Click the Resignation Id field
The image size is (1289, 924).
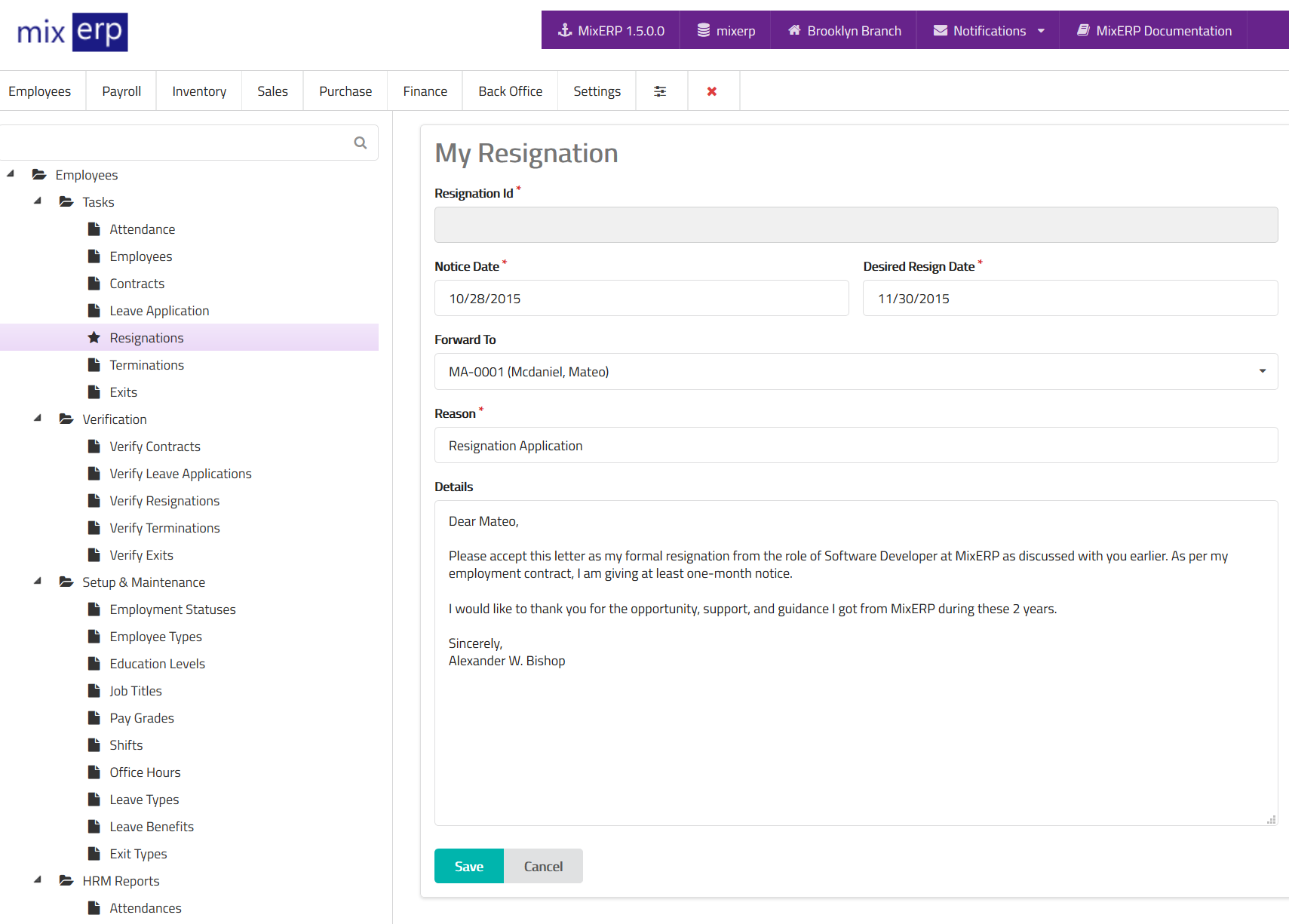coord(856,225)
